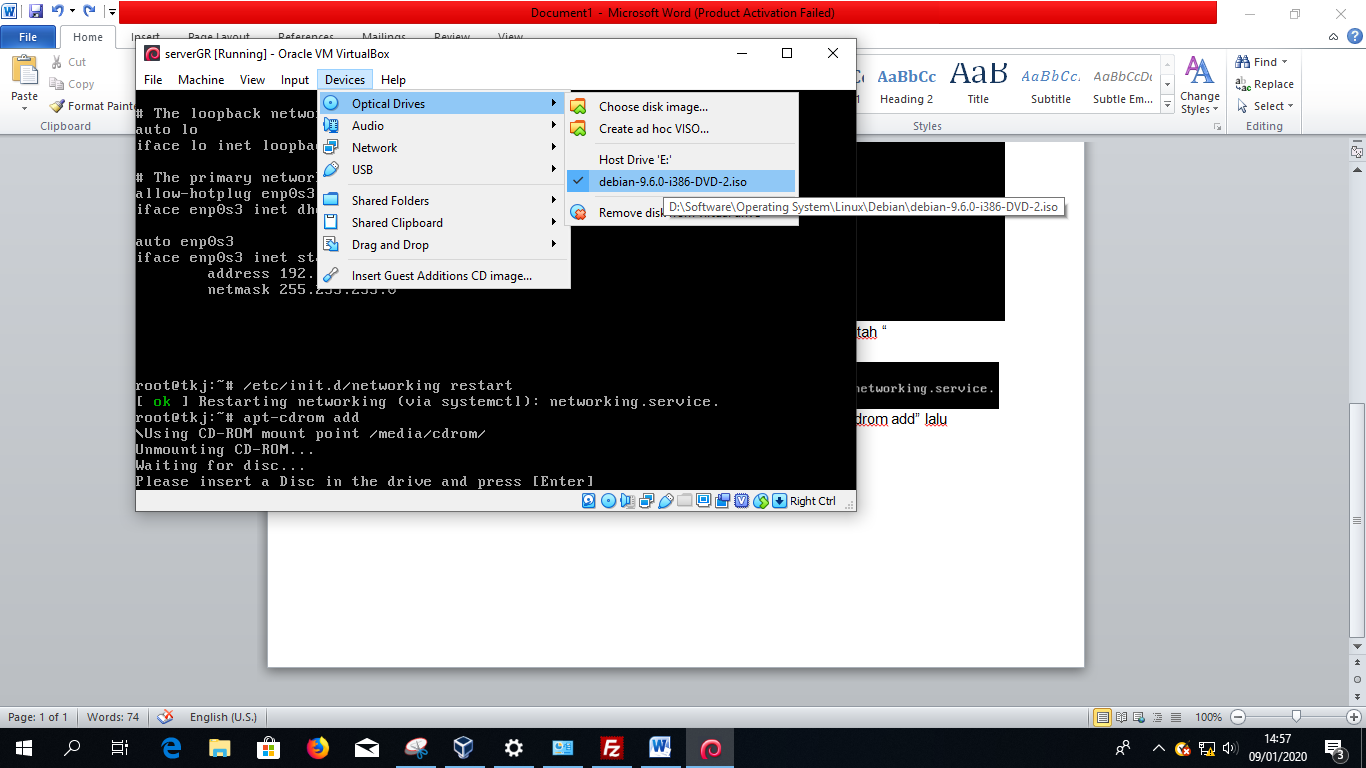Click the Paste icon in Word ribbon
This screenshot has width=1366, height=768.
[24, 71]
